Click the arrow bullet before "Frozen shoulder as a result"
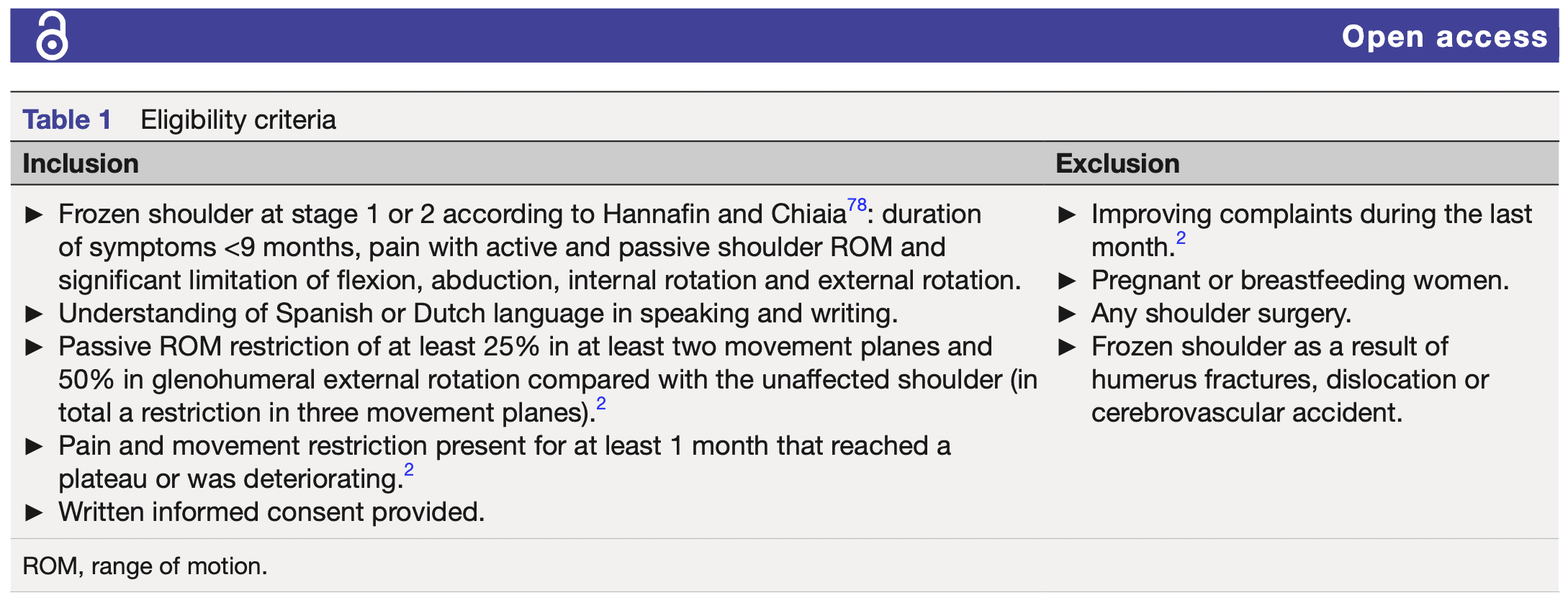This screenshot has width=1568, height=603. (x=1067, y=347)
